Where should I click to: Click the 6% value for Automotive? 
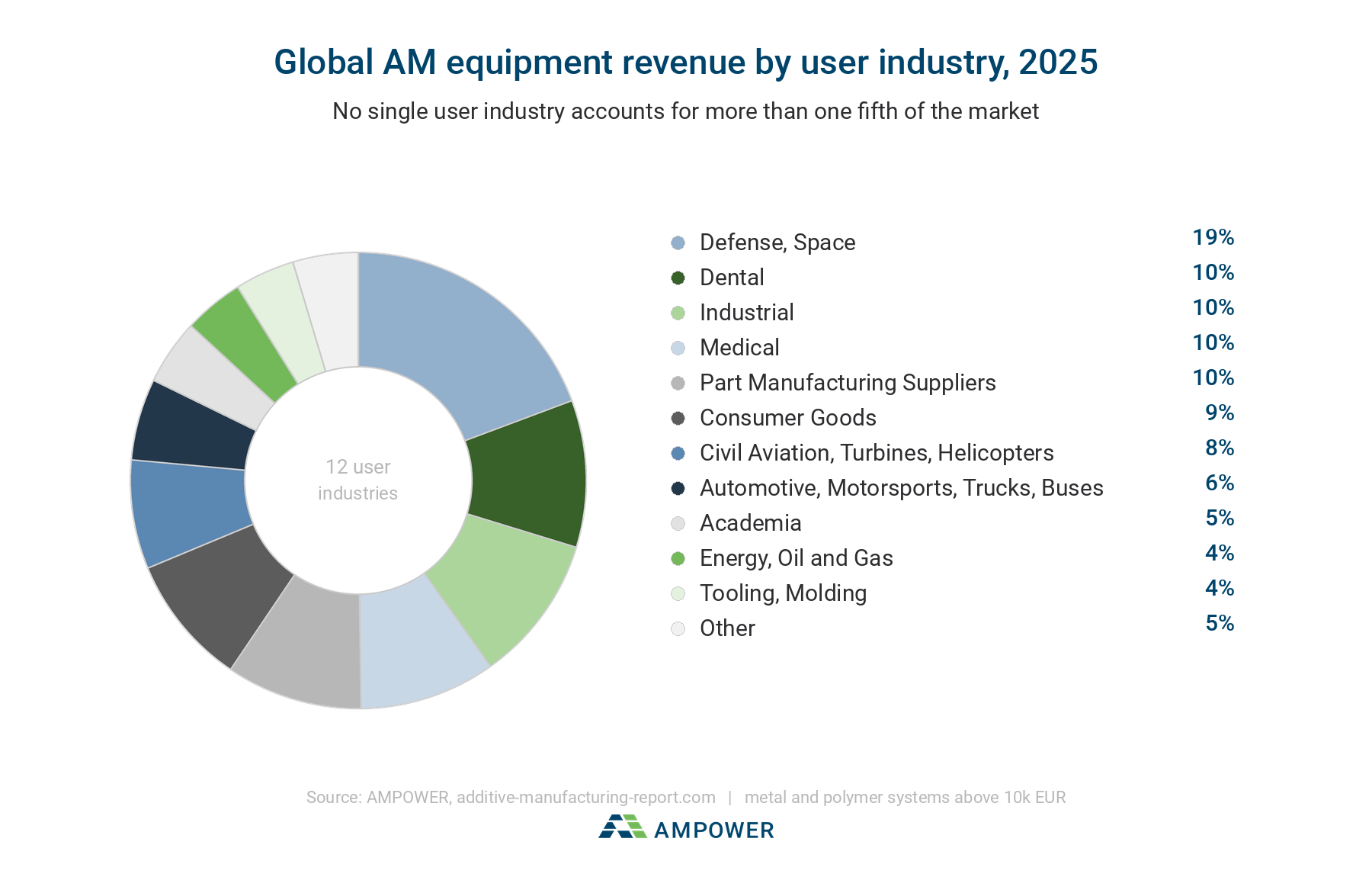(1220, 483)
